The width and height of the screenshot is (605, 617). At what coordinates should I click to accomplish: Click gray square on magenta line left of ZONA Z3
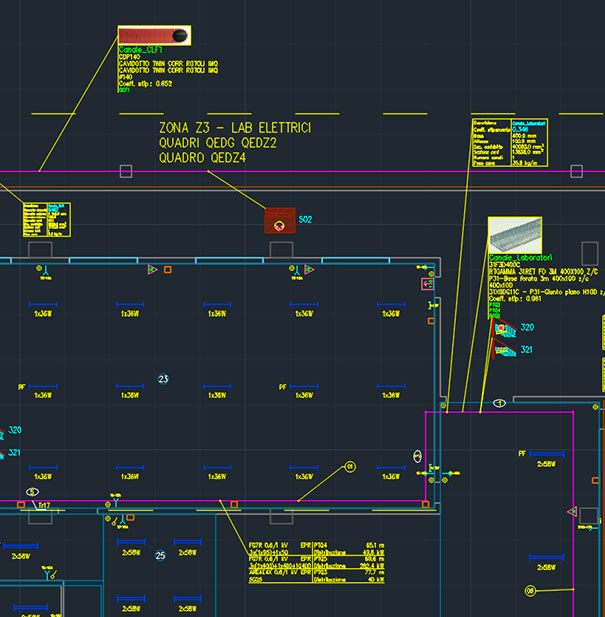click(126, 171)
